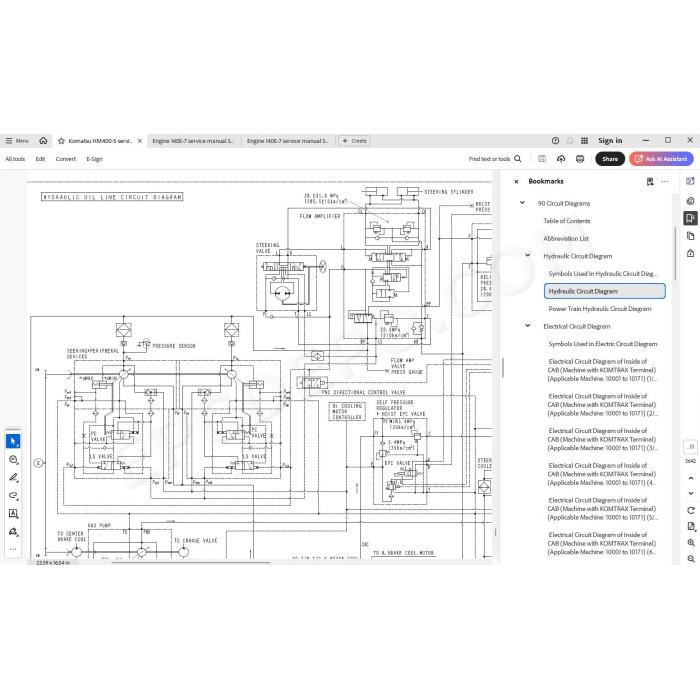Click the Ask AI Assistant button
The height and width of the screenshot is (700, 700).
tap(661, 159)
